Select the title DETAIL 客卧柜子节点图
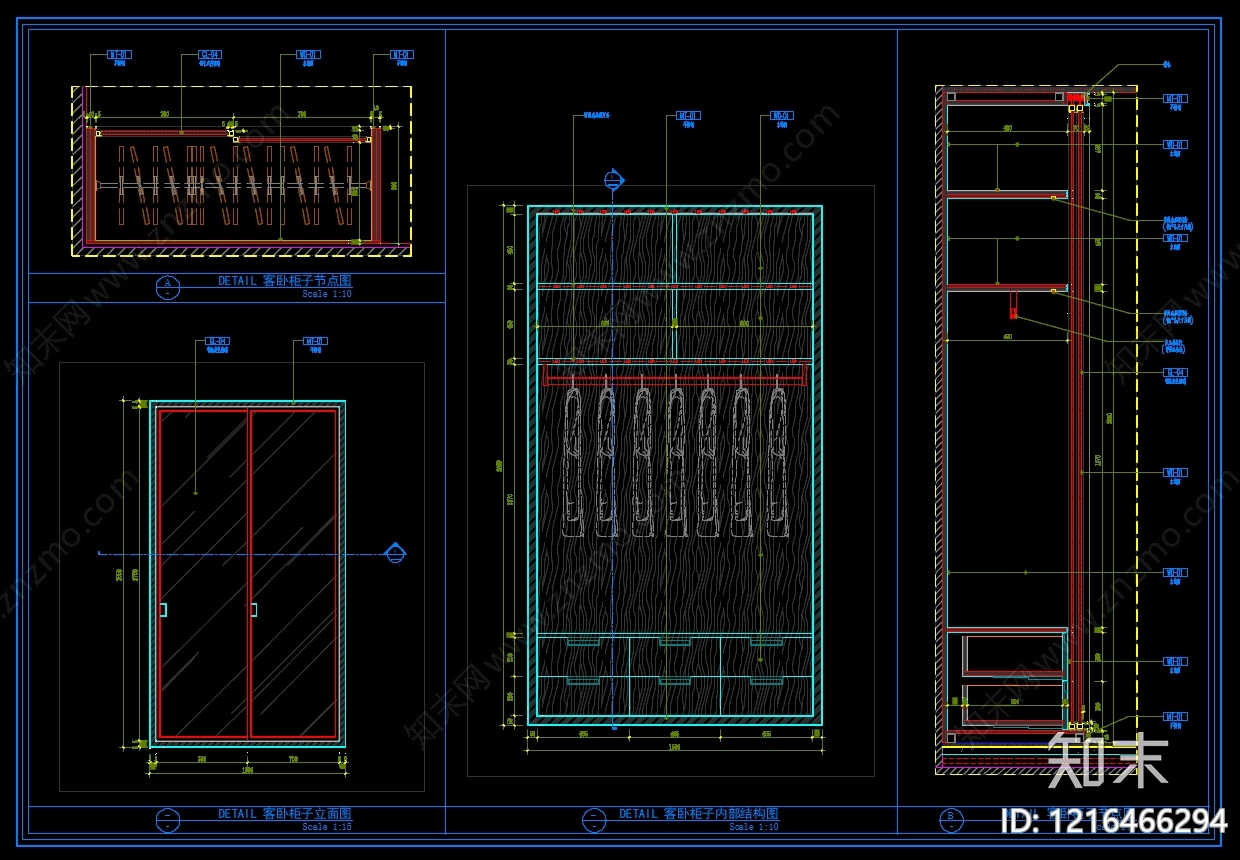1240x860 pixels. pos(285,282)
